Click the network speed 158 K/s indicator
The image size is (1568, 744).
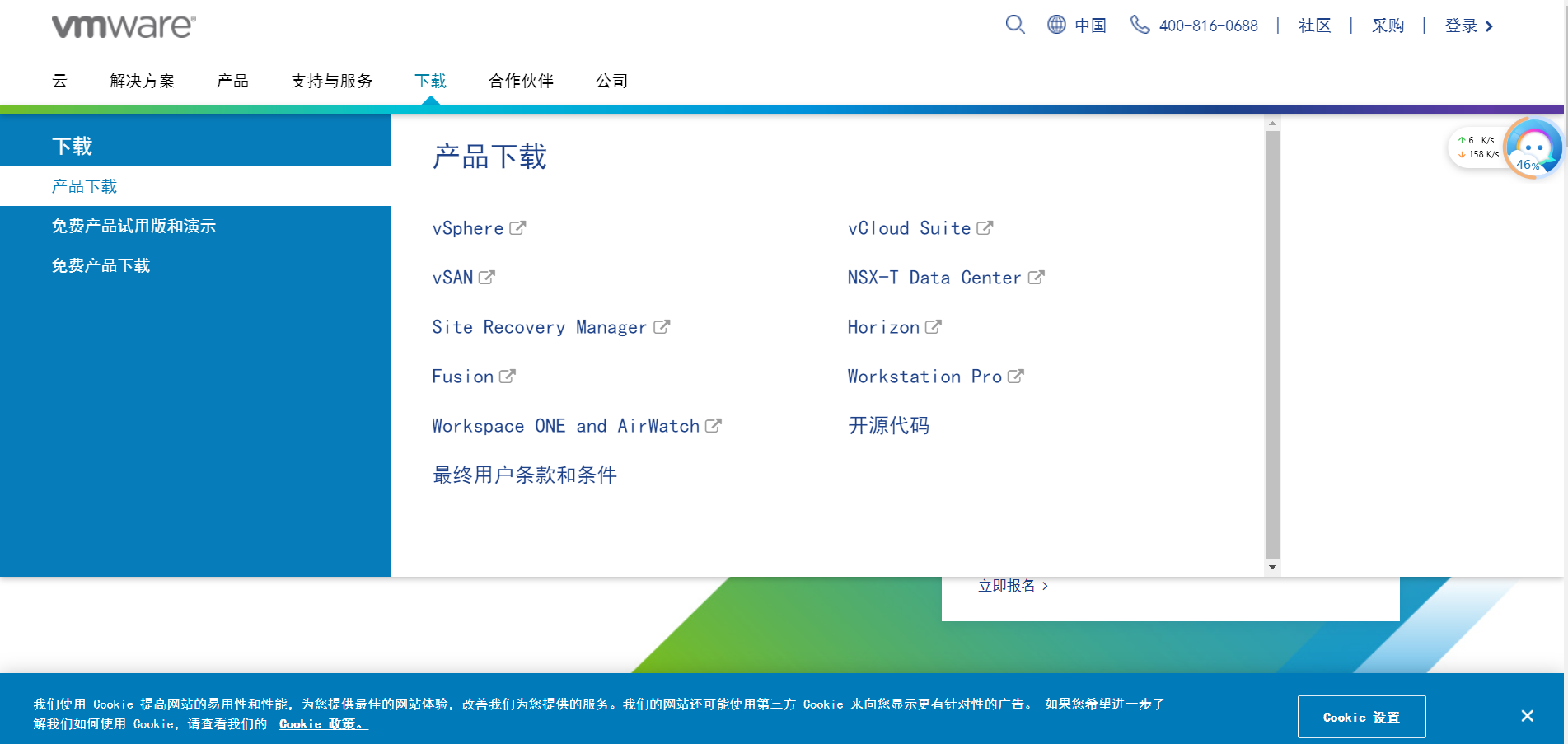pos(1479,154)
